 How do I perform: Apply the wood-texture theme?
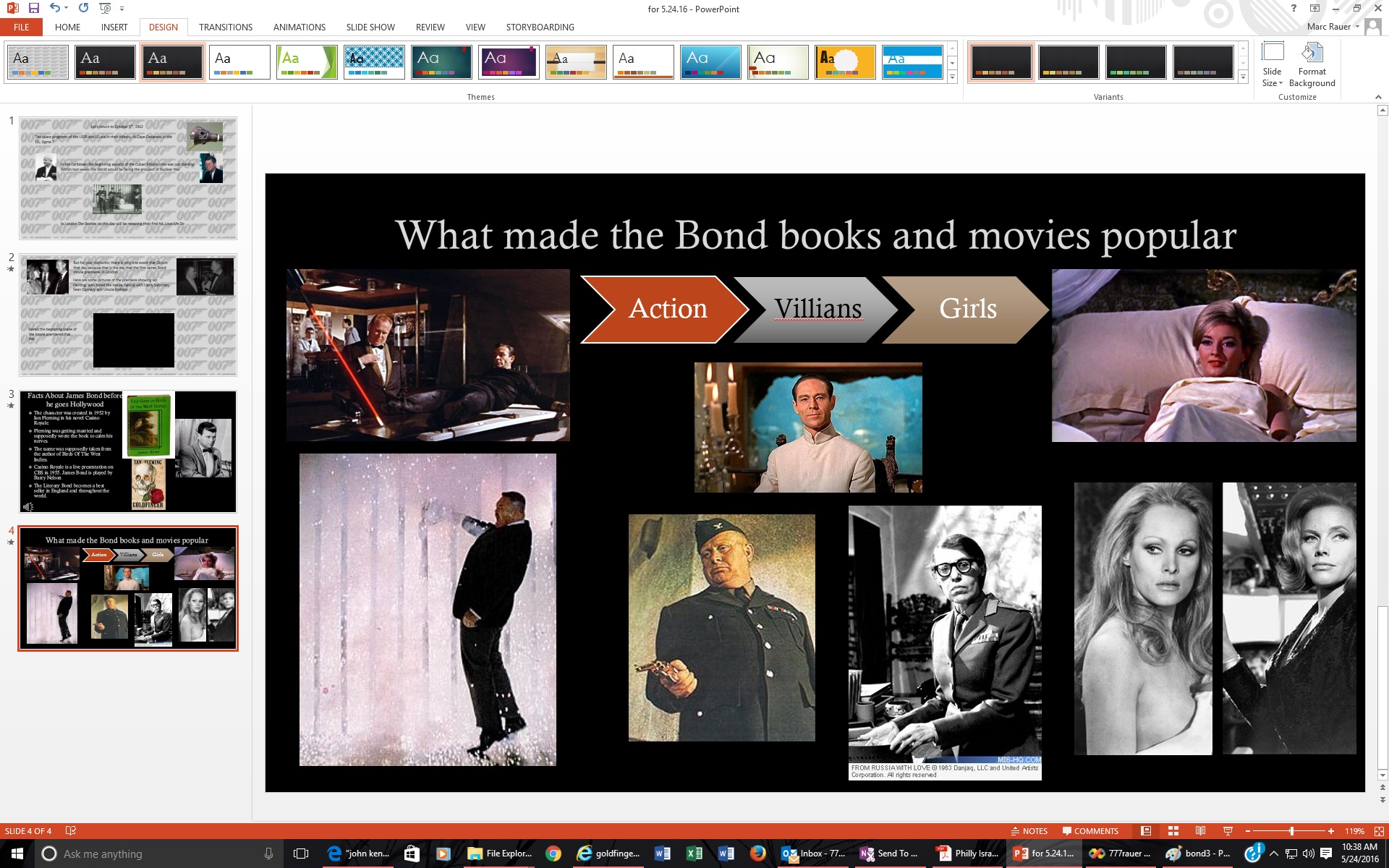click(x=576, y=62)
